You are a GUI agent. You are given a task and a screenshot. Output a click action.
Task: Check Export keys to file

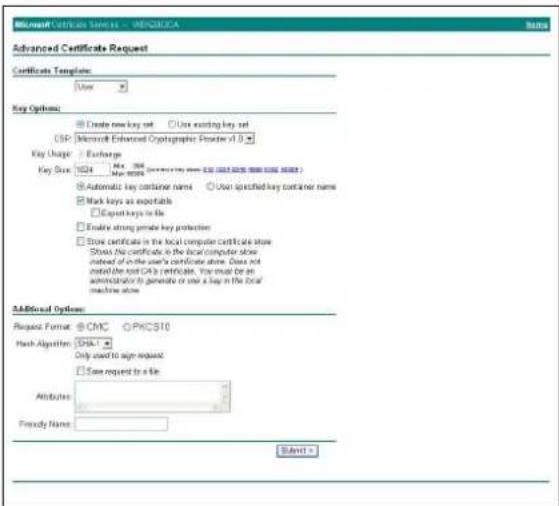95,213
